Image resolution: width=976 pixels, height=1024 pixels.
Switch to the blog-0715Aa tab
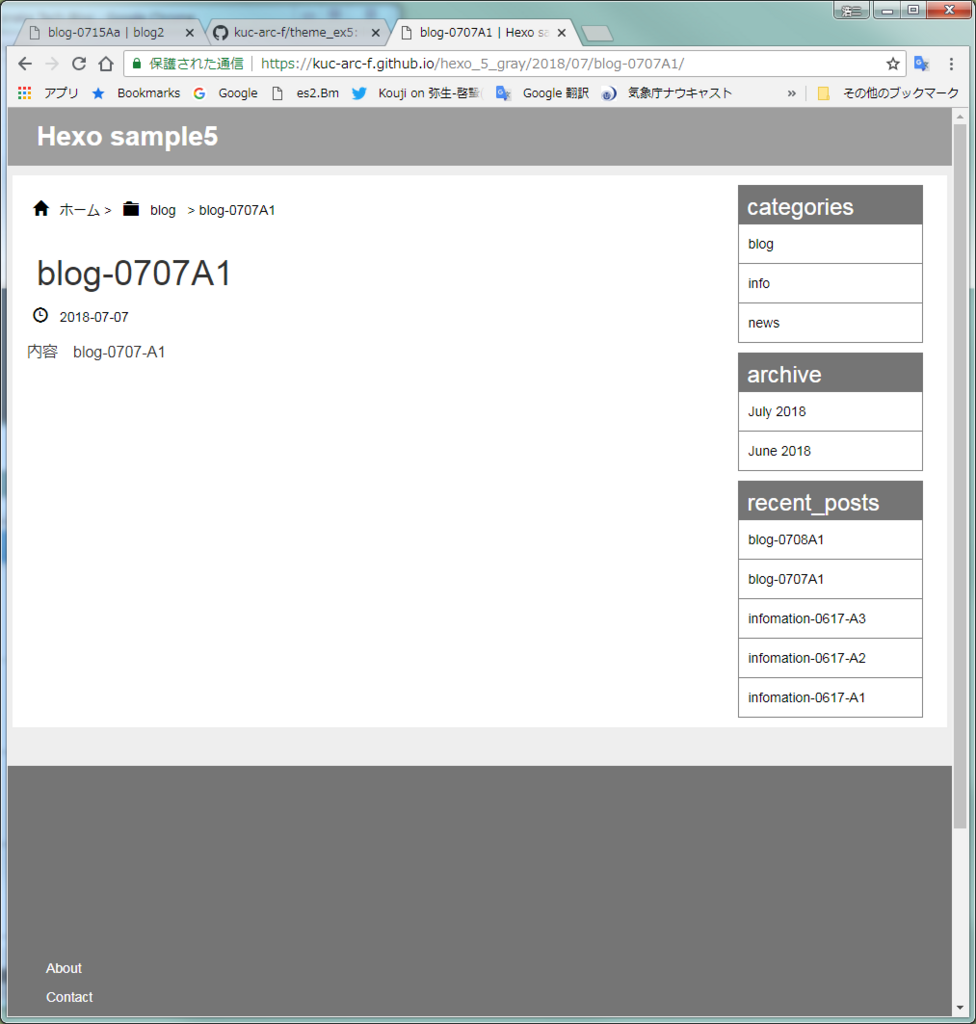pos(106,32)
